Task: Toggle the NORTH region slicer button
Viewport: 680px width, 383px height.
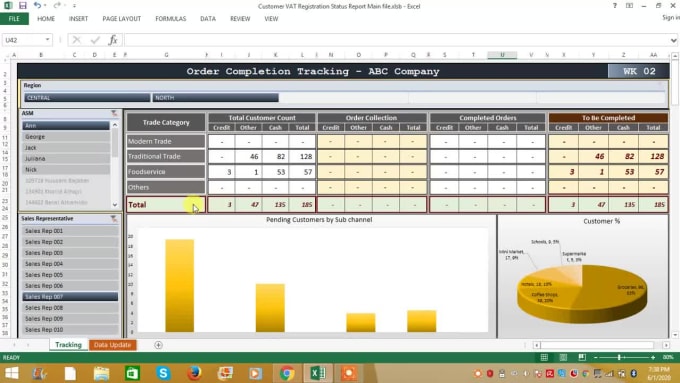Action: [x=215, y=98]
